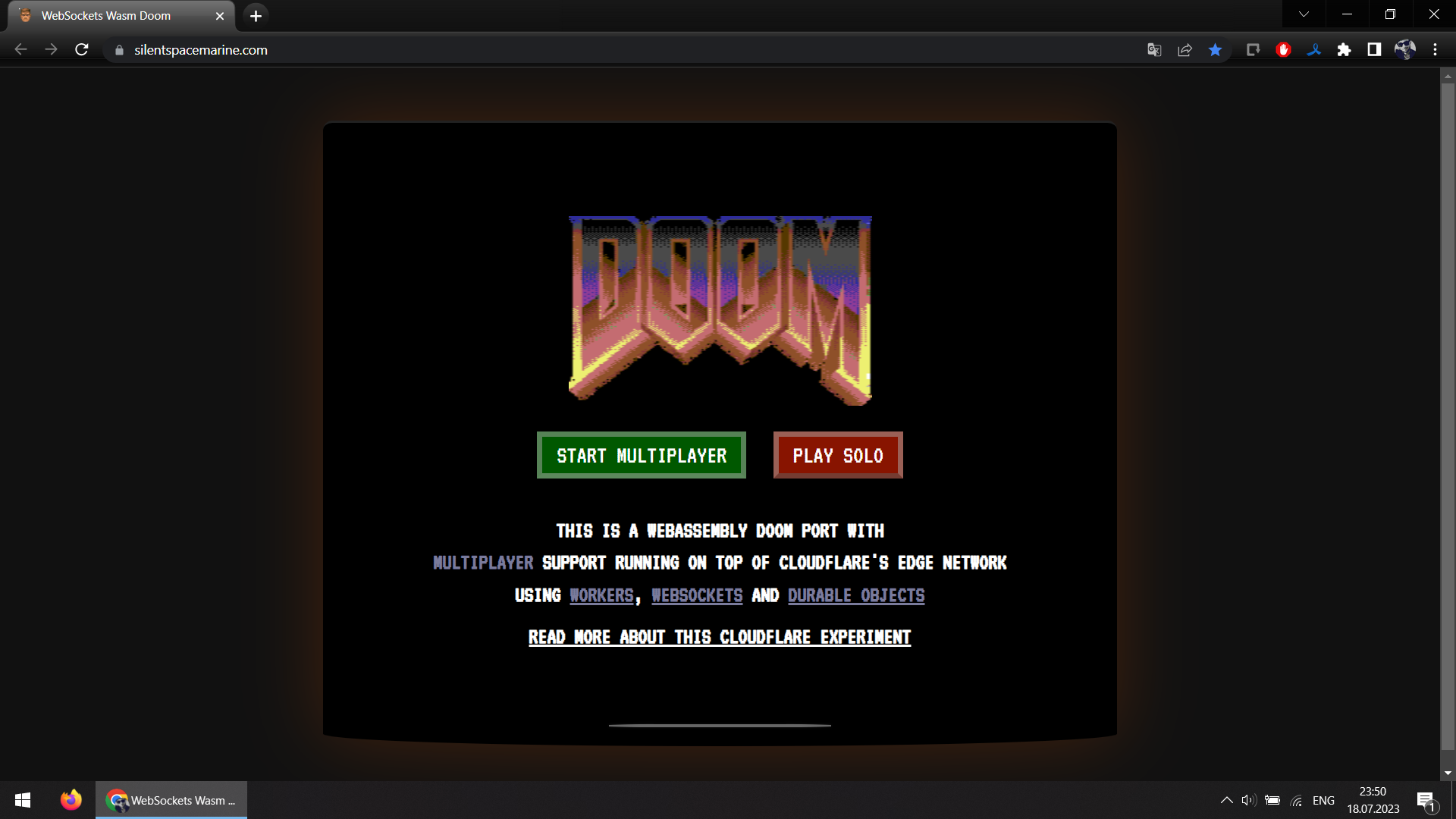Screen dimensions: 1456x819
Task: Click the system tray volume icon
Action: [1247, 800]
